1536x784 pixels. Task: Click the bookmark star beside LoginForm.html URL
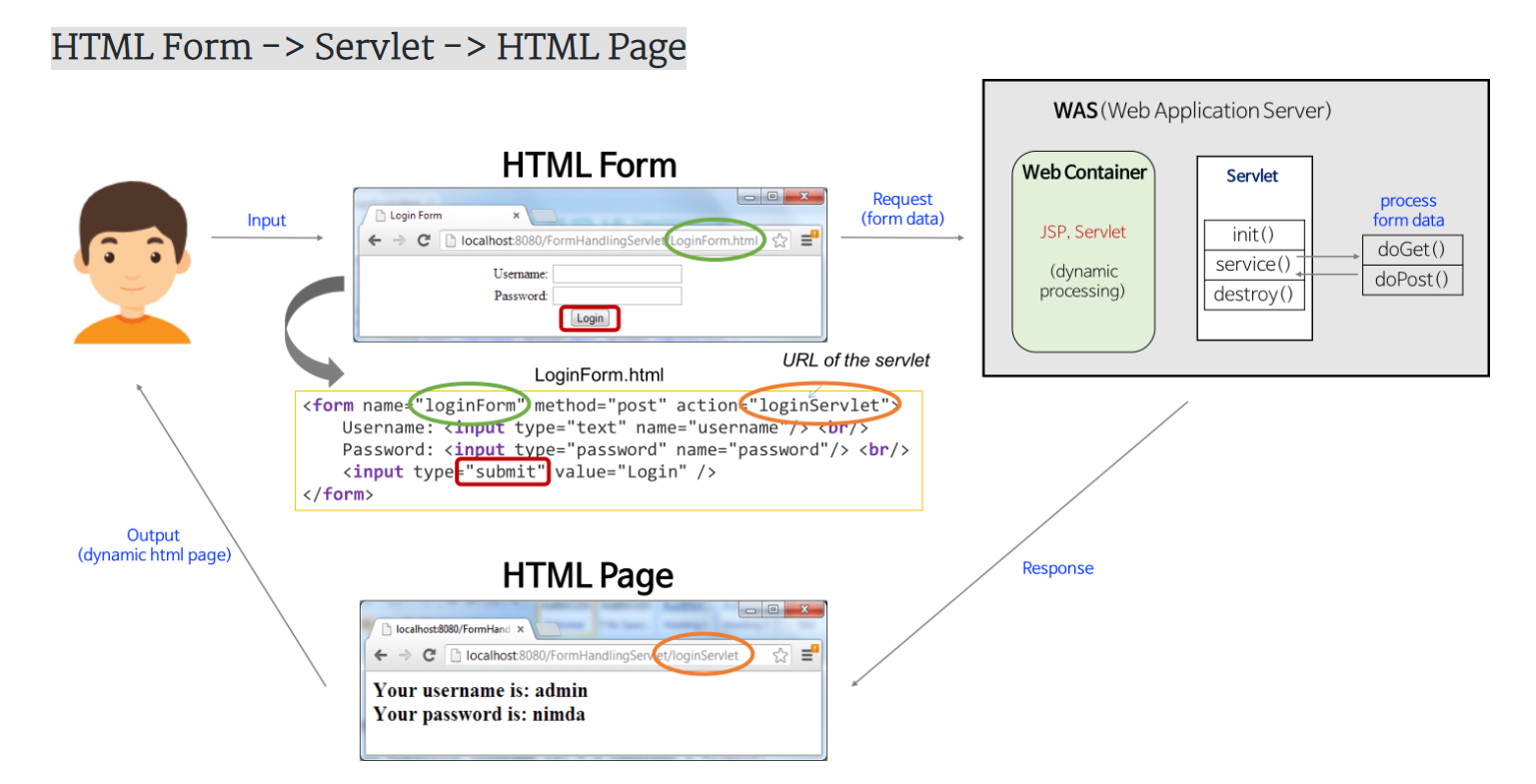tap(779, 240)
